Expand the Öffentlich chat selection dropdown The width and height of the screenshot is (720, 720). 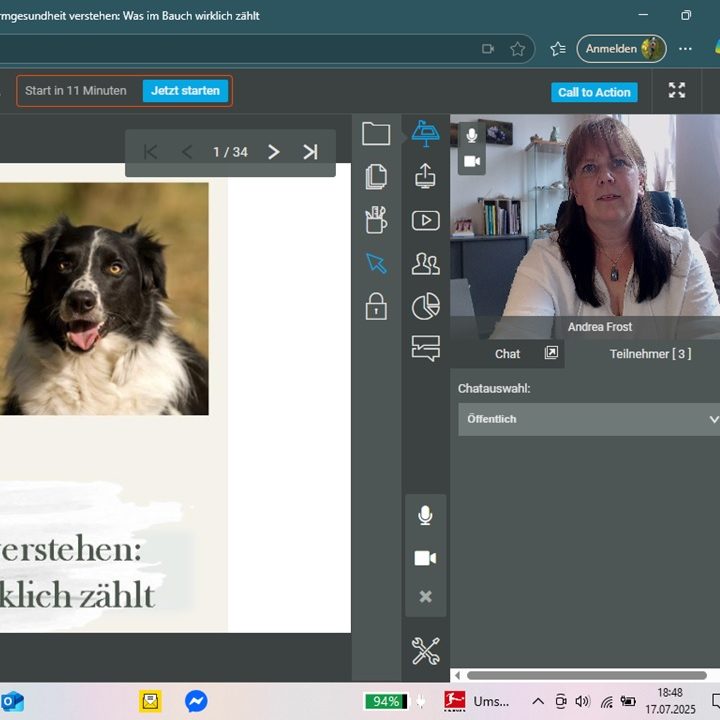click(588, 419)
